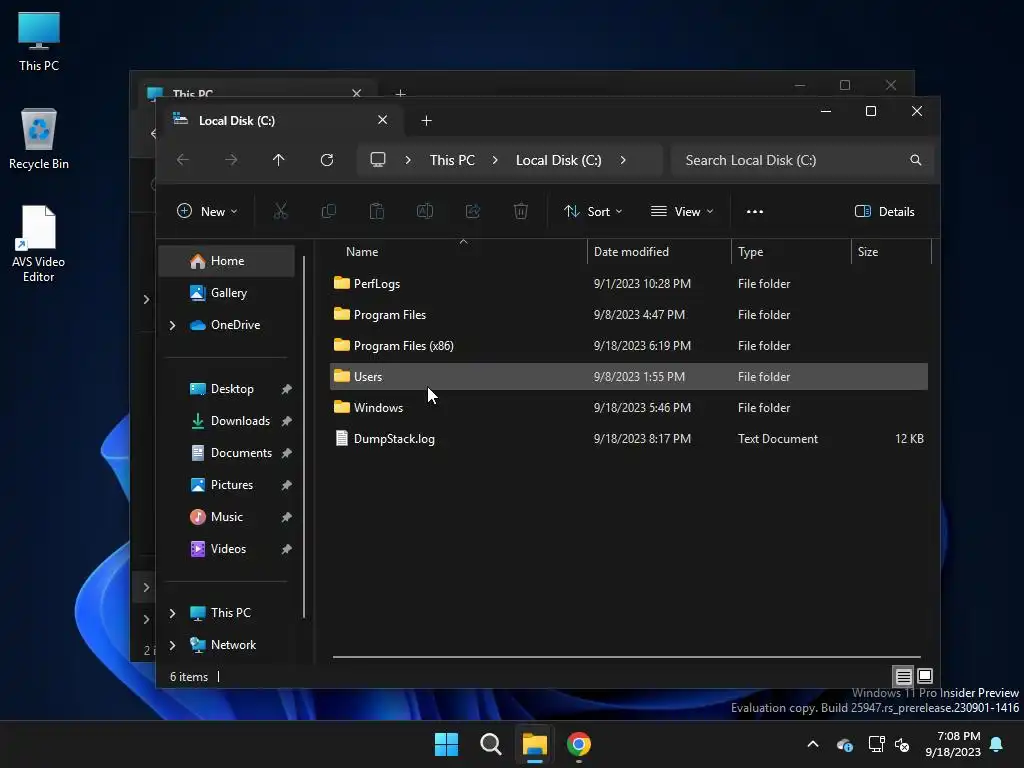Add a new tab with plus button
The image size is (1024, 768).
click(426, 121)
